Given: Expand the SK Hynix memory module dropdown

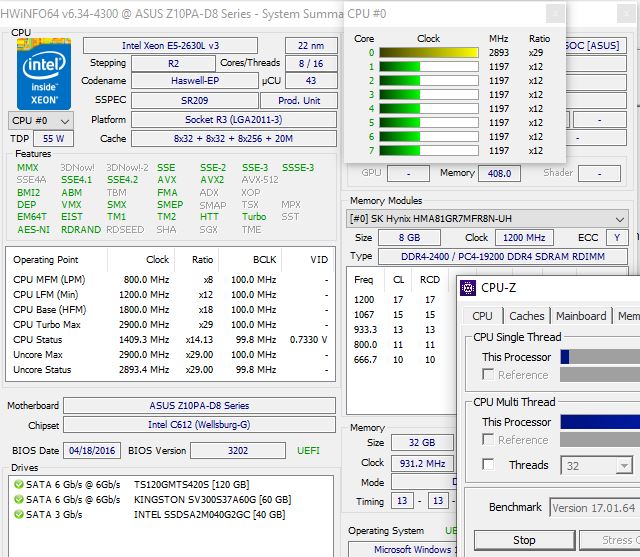Looking at the screenshot, I should click(487, 219).
